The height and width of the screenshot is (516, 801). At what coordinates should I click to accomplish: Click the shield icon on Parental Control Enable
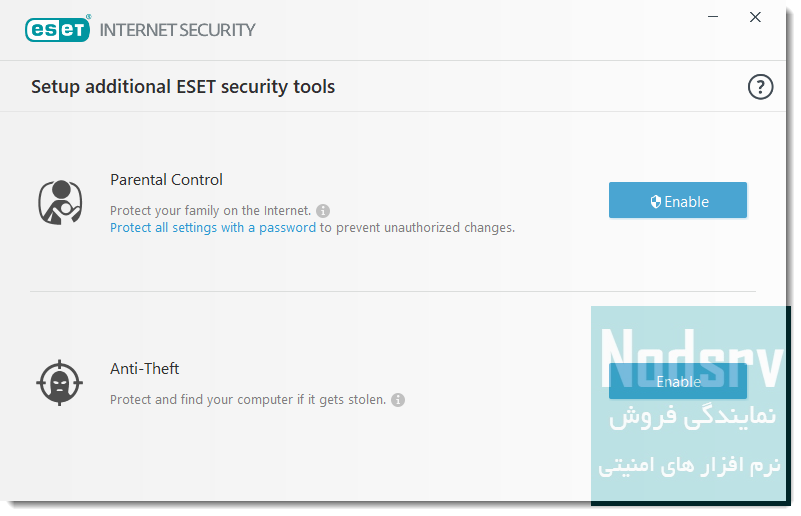(656, 201)
